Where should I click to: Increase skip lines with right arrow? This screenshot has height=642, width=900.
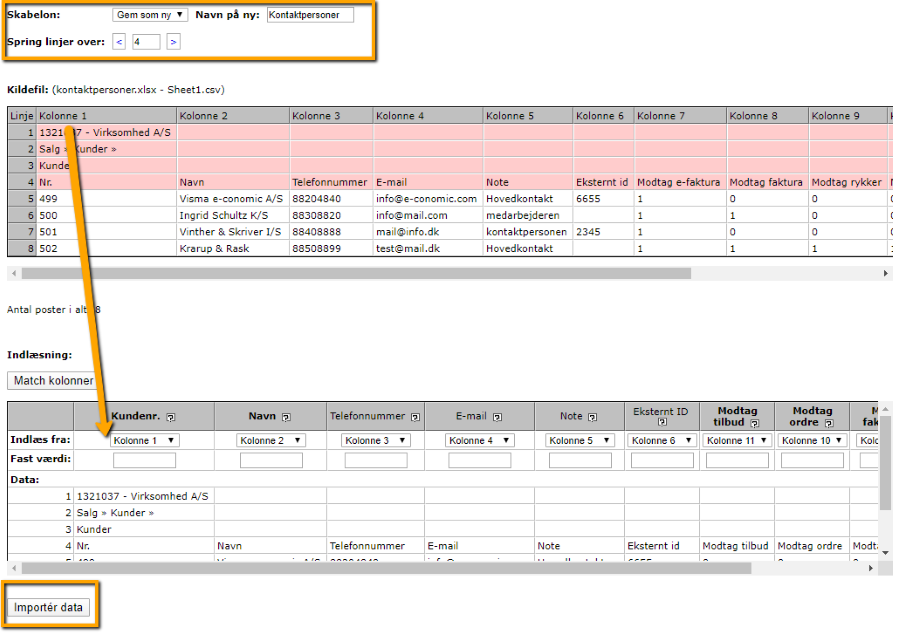[x=173, y=42]
